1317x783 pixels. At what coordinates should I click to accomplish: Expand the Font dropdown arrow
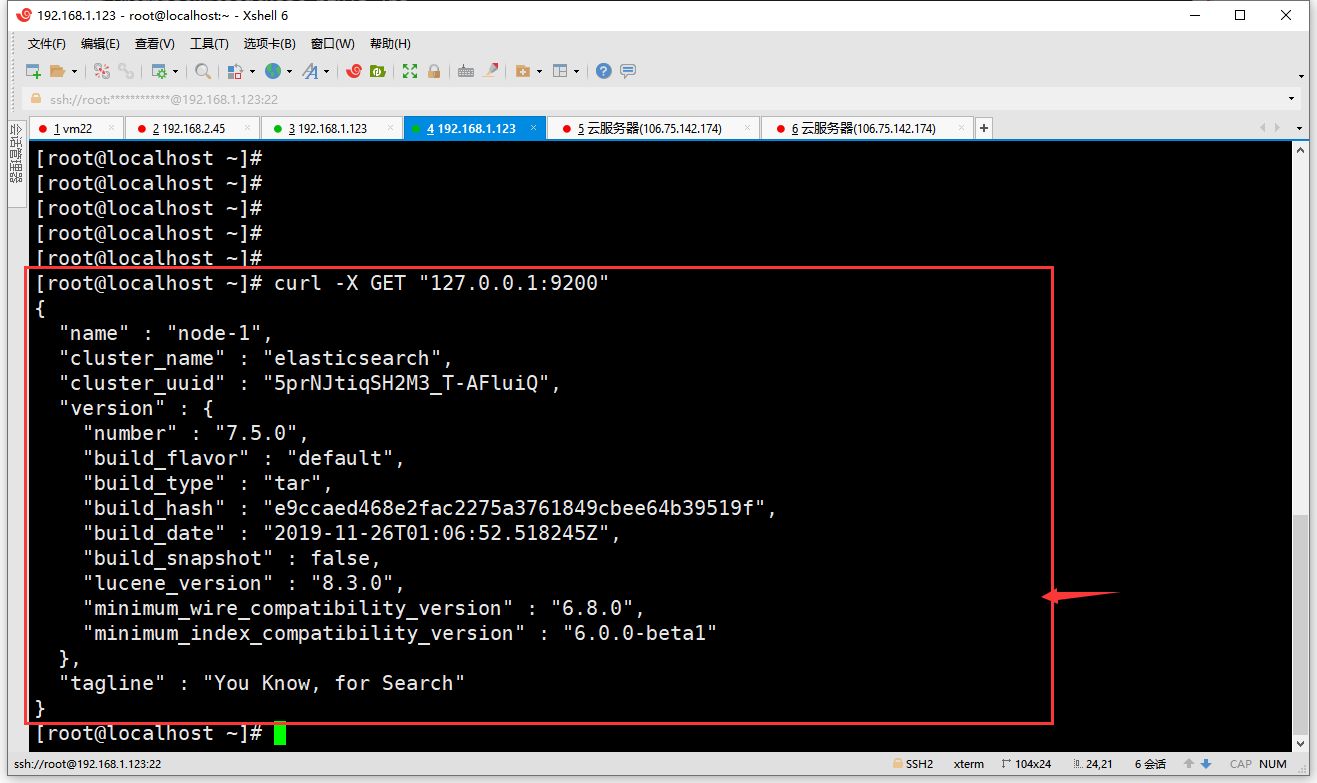click(x=326, y=71)
